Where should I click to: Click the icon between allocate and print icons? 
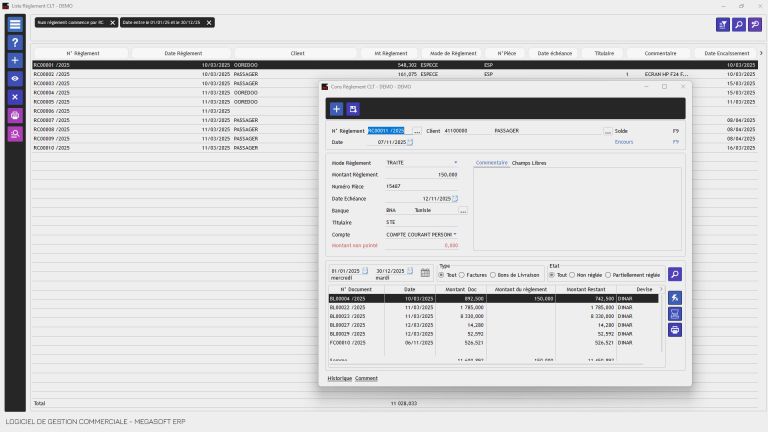[675, 314]
